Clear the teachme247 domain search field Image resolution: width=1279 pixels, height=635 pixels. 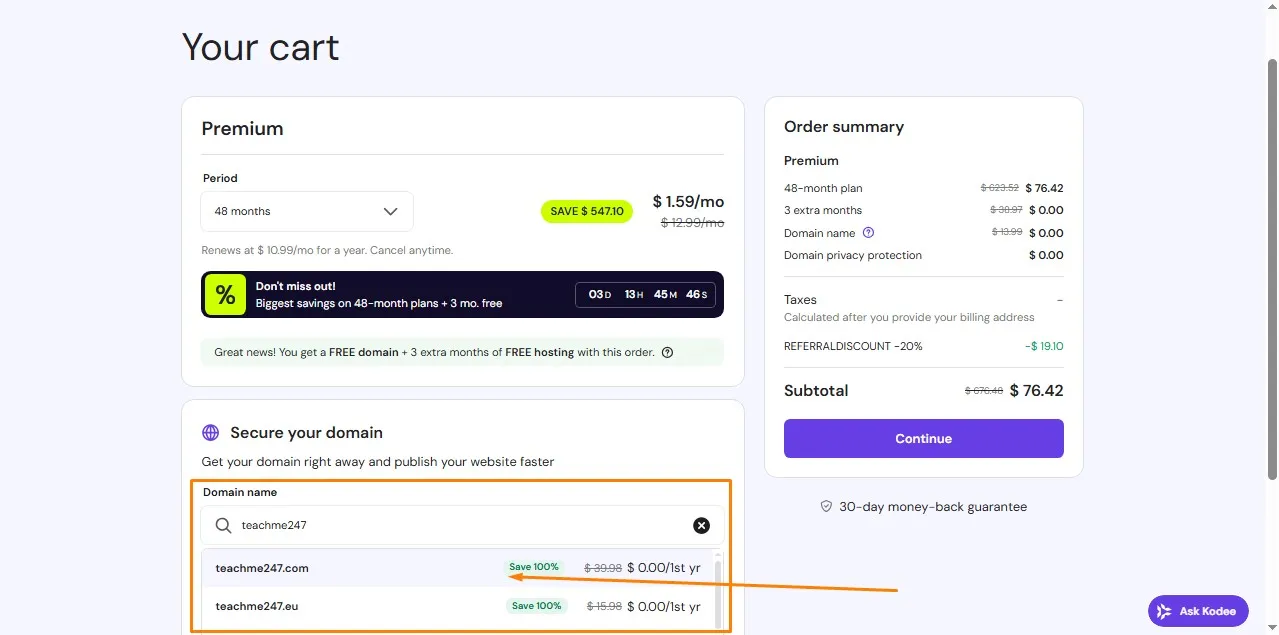pos(701,525)
